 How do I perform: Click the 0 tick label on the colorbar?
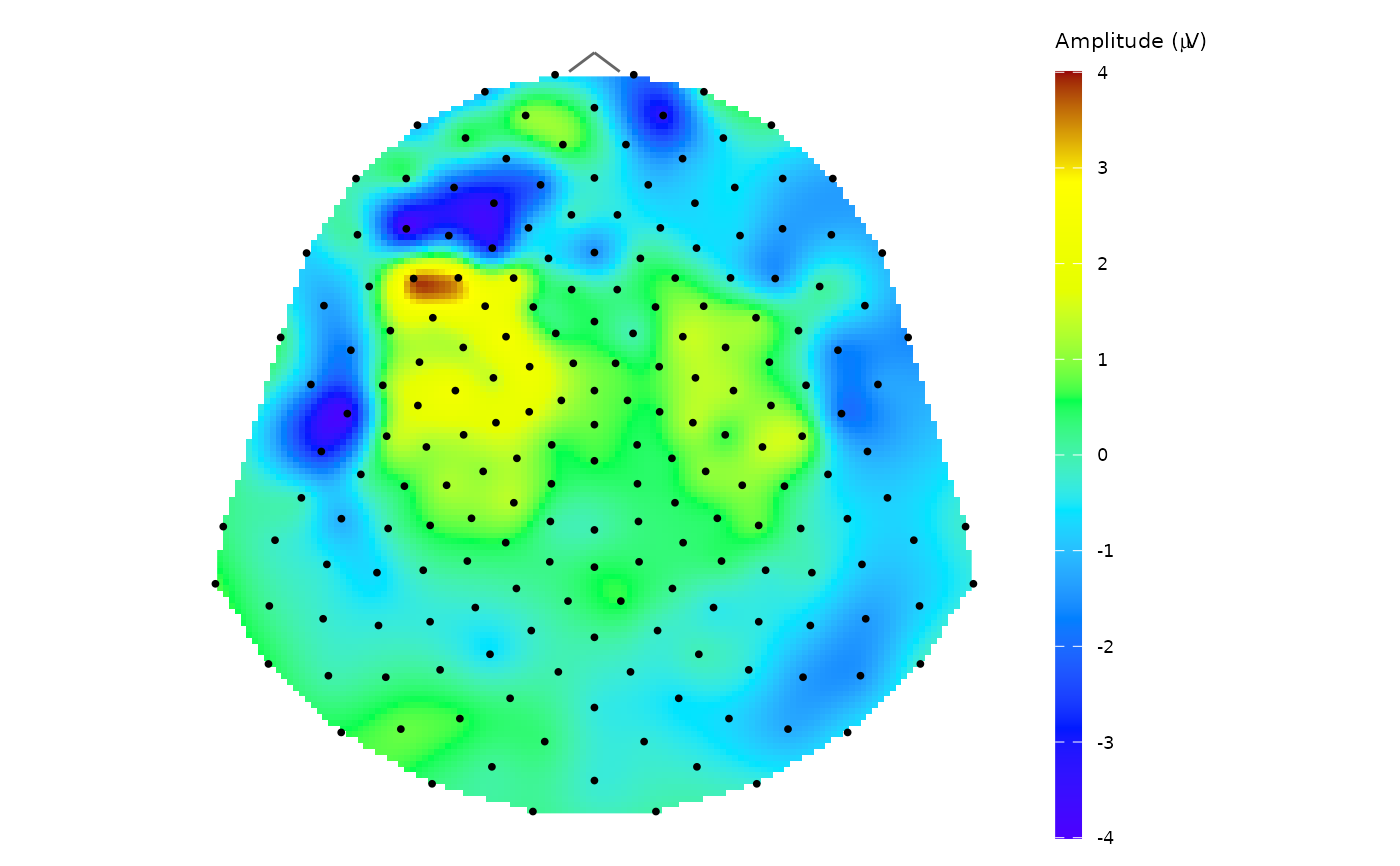(1101, 455)
